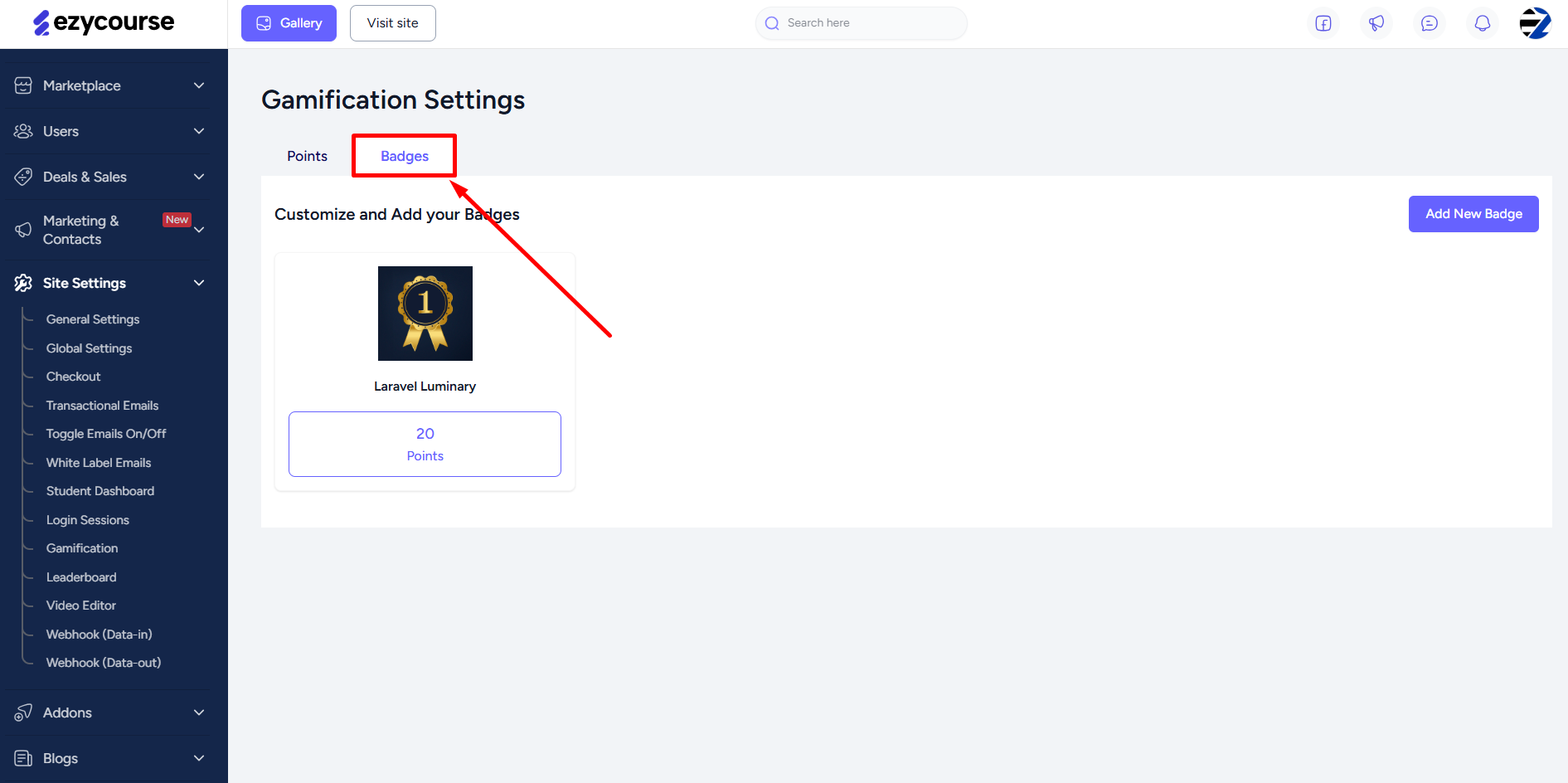Collapse the Site Settings chevron
This screenshot has width=1568, height=783.
point(199,283)
